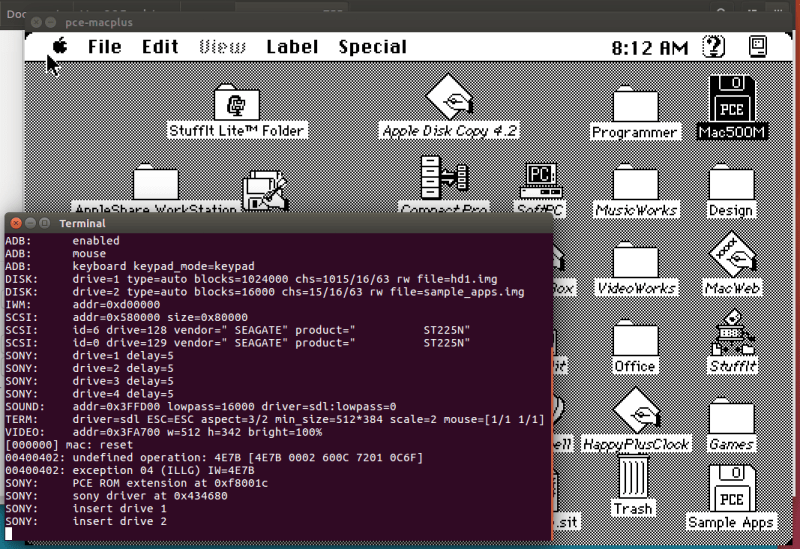
Task: Click the 'PCE ROM extension' terminal line
Action: click(x=137, y=483)
